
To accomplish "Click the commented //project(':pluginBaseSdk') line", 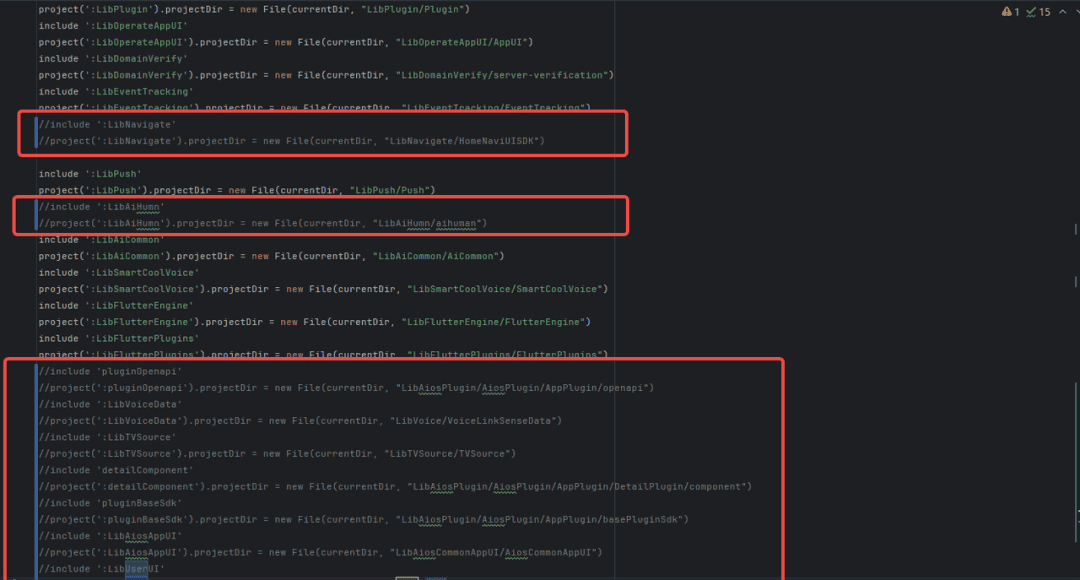I will (x=364, y=520).
